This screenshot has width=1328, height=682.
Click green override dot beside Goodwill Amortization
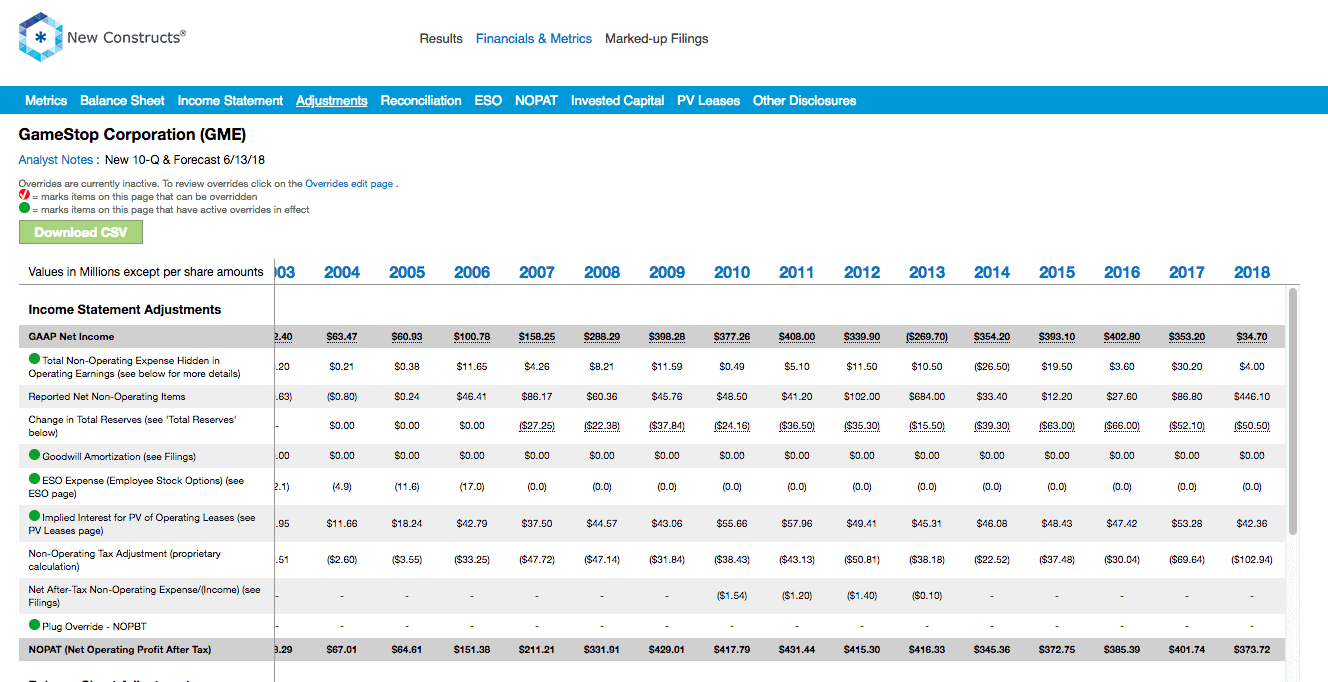(x=34, y=456)
